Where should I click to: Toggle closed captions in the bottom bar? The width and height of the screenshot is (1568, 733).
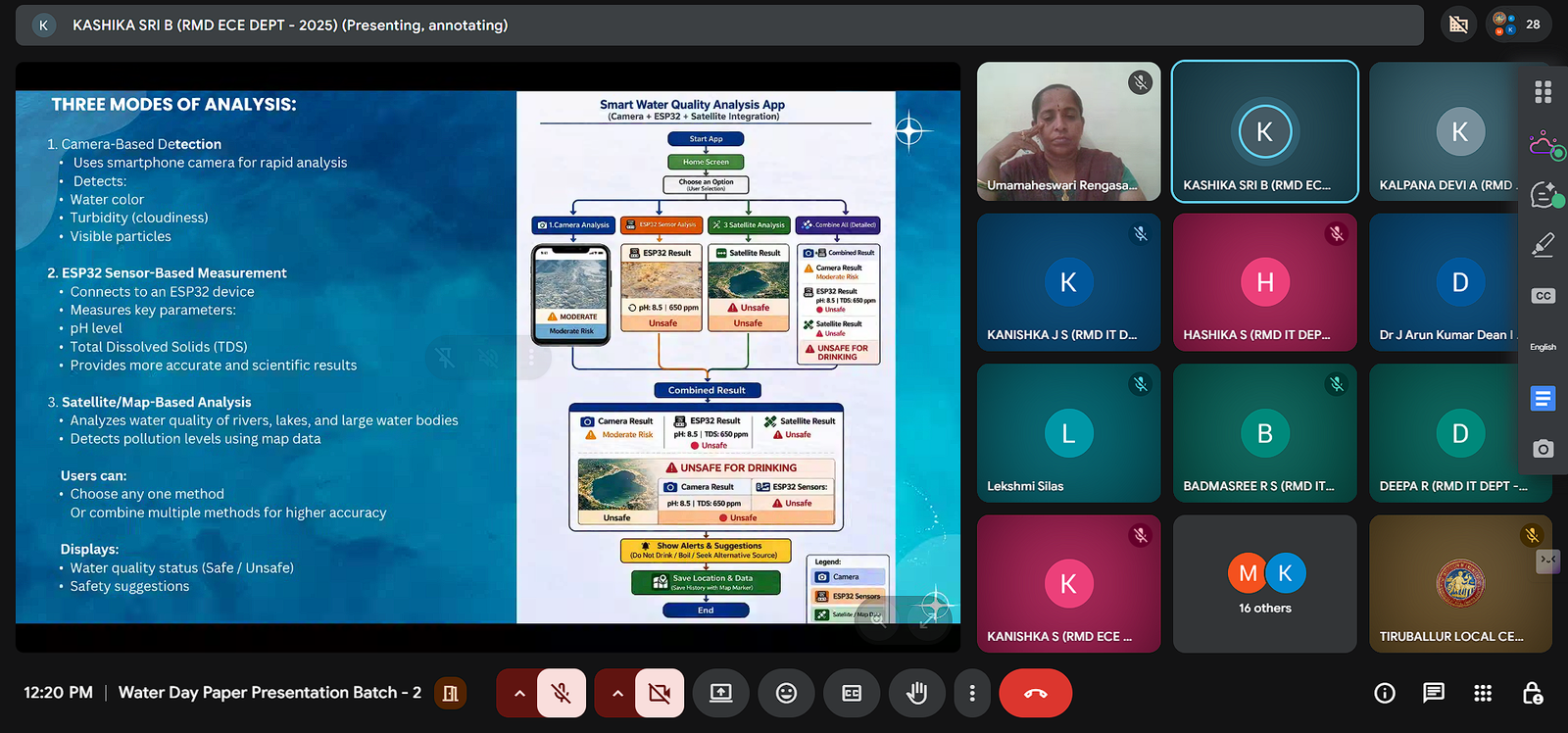pos(852,694)
